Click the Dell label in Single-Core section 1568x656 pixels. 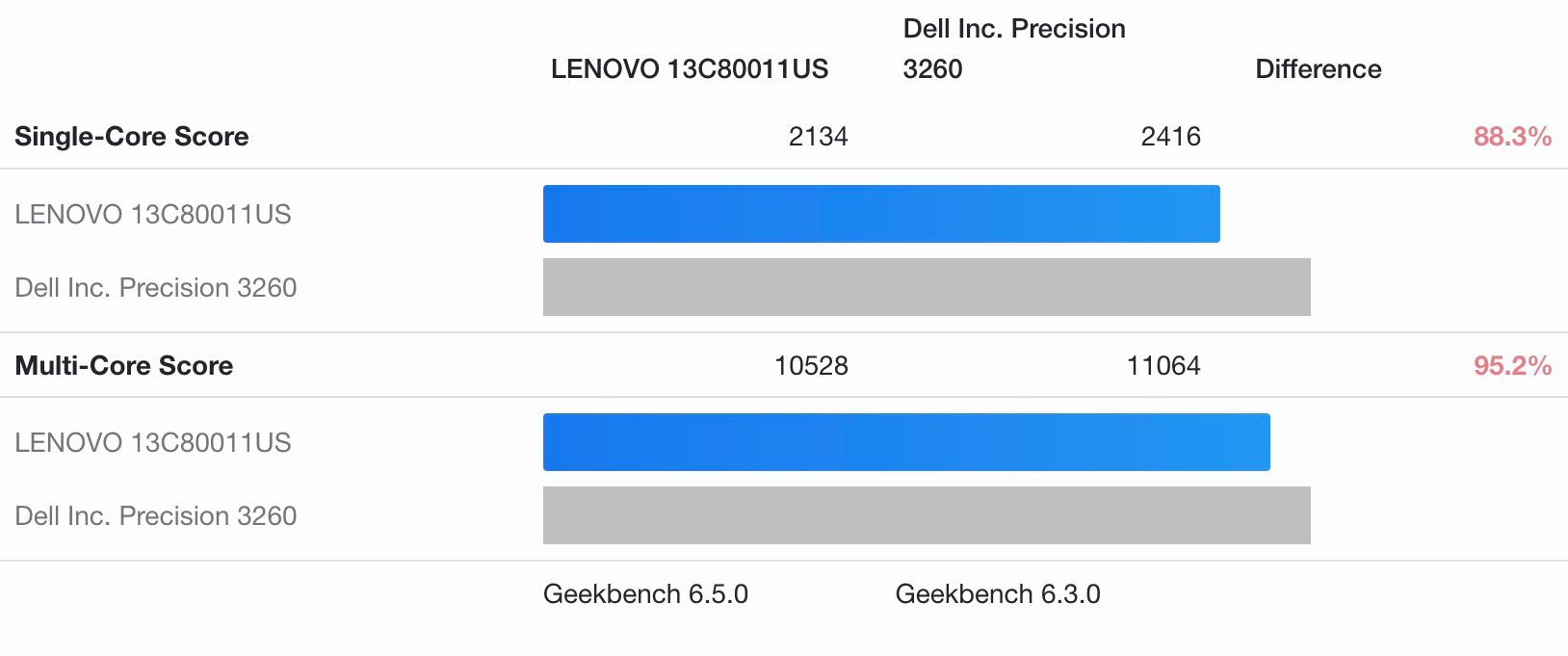[156, 287]
